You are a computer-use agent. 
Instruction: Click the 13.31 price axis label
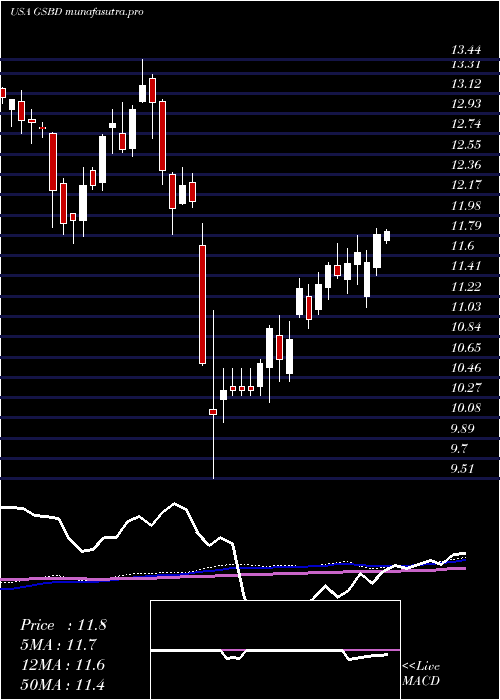pyautogui.click(x=467, y=64)
